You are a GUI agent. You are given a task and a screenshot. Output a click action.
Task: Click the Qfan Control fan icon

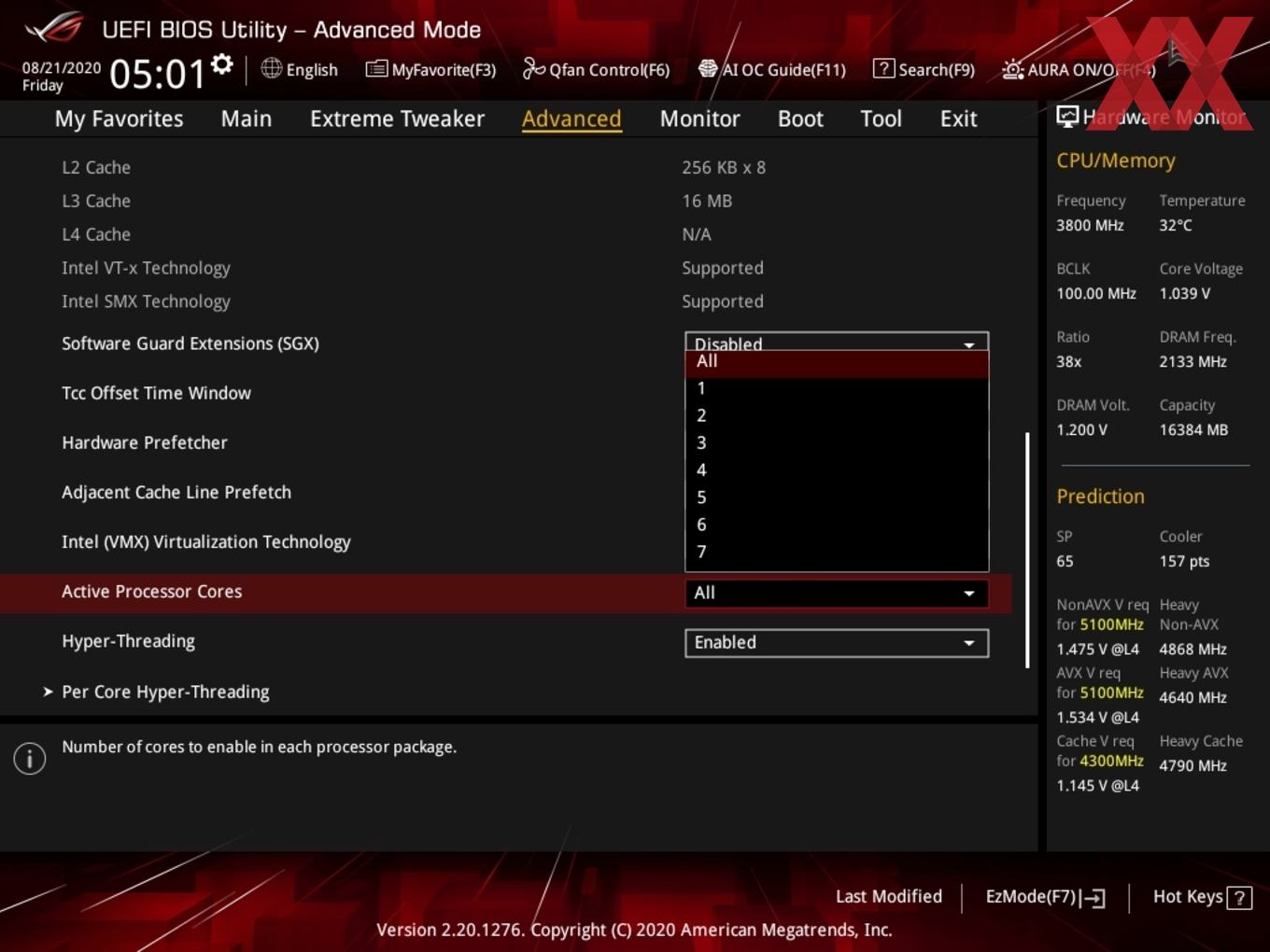[533, 68]
